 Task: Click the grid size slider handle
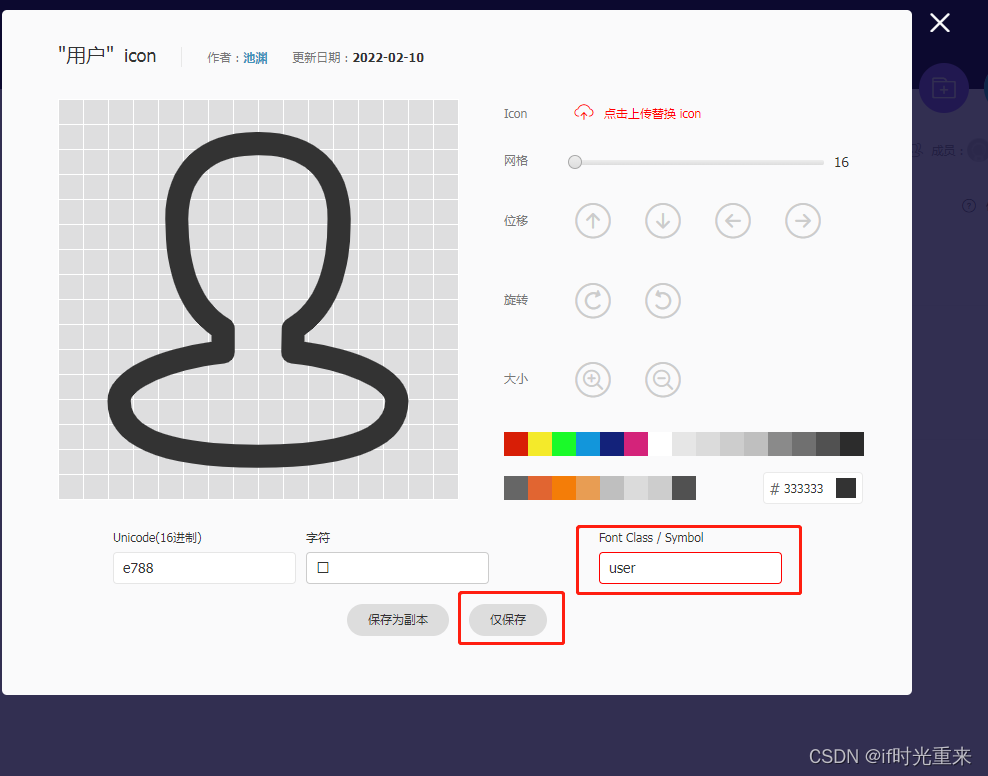coord(575,163)
